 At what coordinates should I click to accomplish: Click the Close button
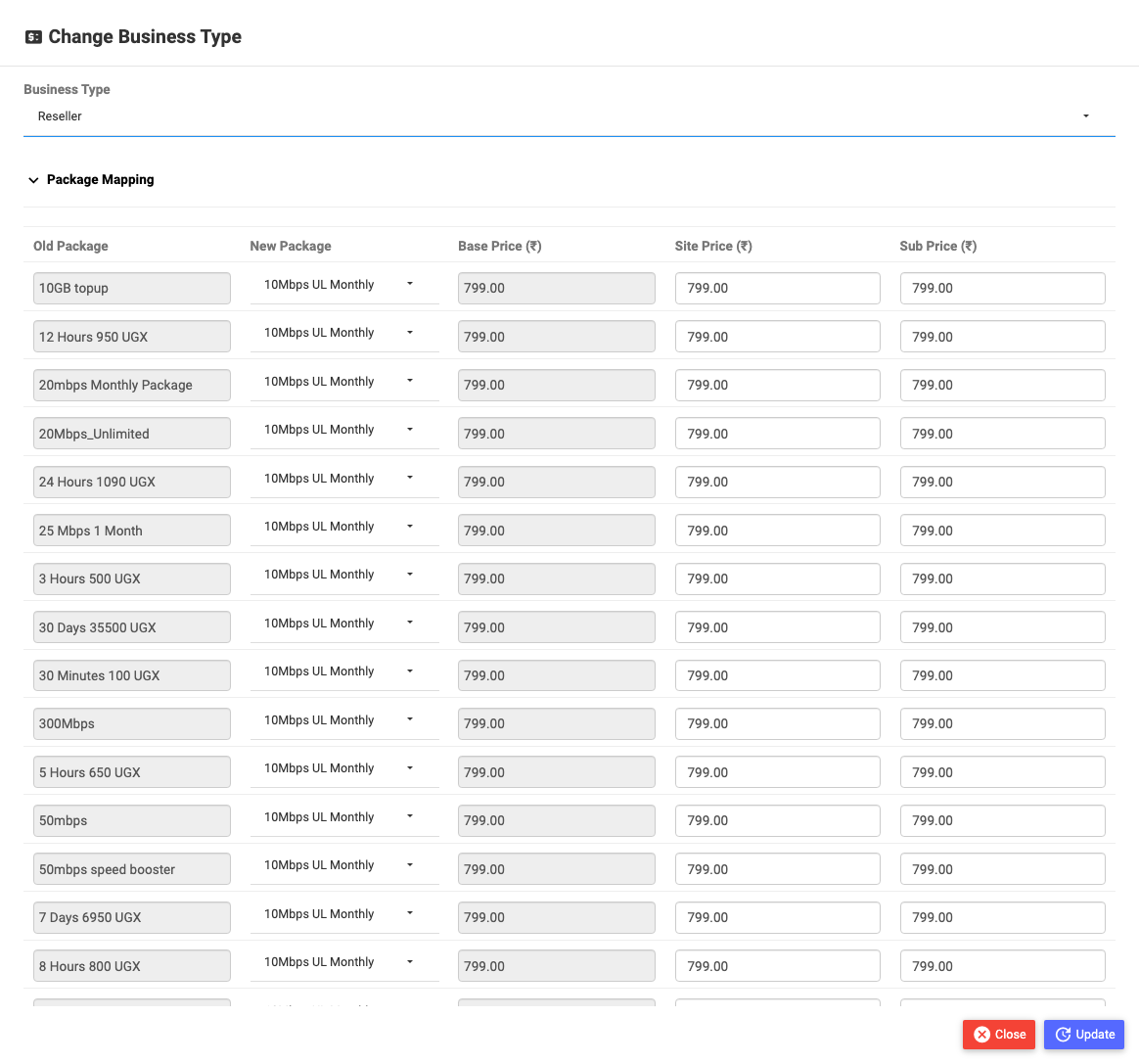tap(999, 1035)
